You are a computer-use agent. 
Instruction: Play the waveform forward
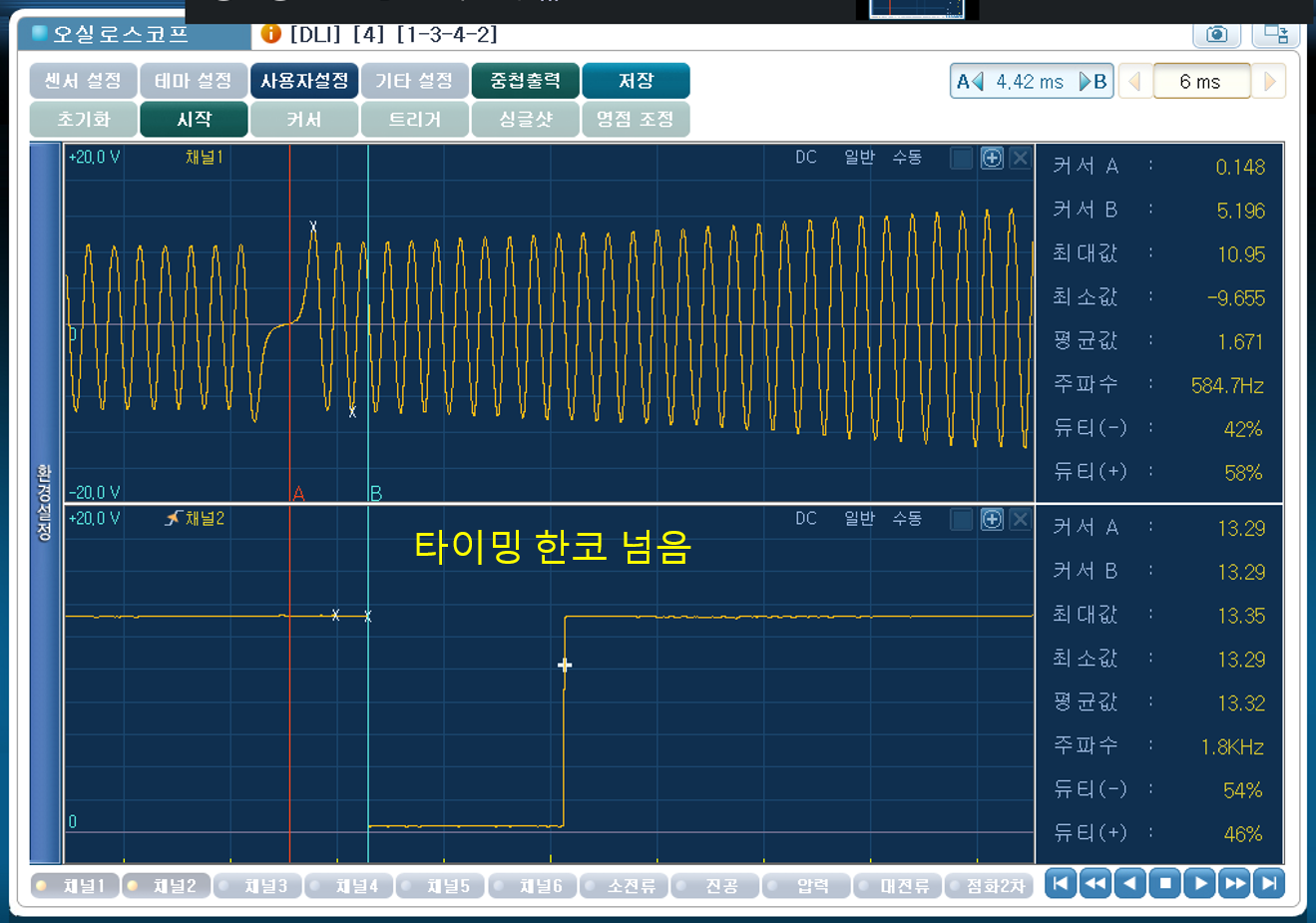(x=1200, y=883)
